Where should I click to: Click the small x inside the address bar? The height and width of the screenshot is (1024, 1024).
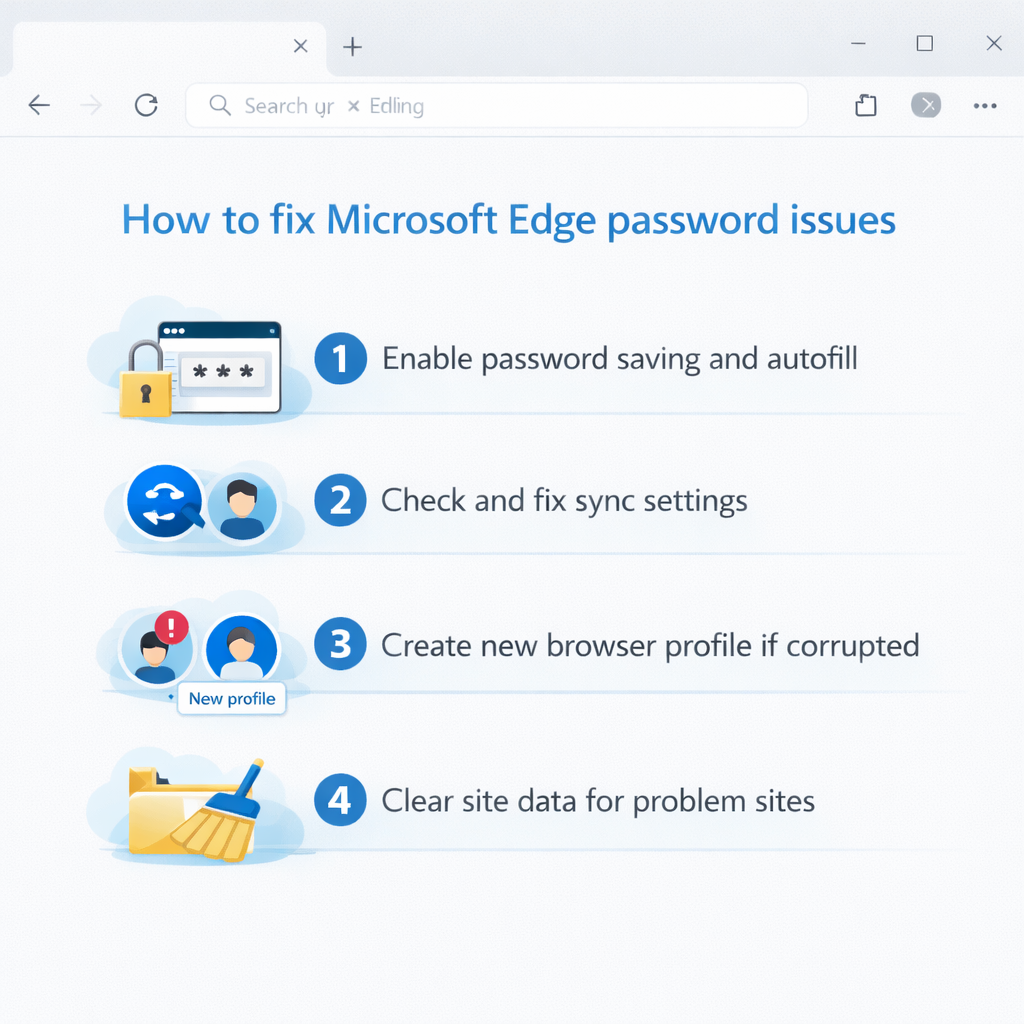click(x=353, y=106)
